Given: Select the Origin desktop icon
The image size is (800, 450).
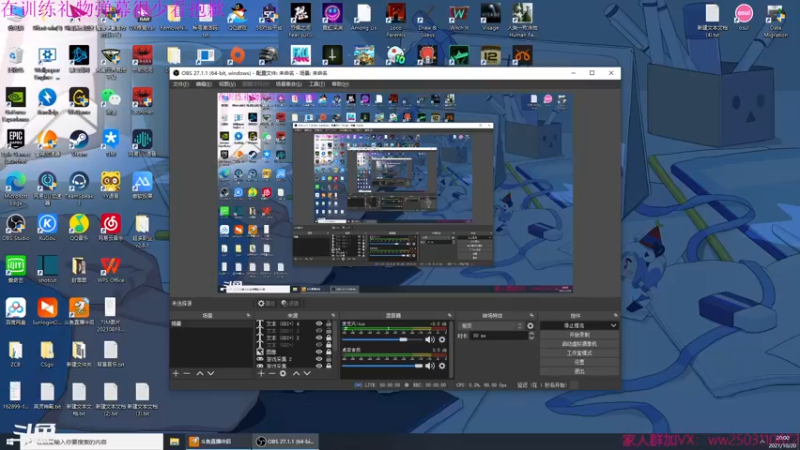Looking at the screenshot, I should click(237, 55).
